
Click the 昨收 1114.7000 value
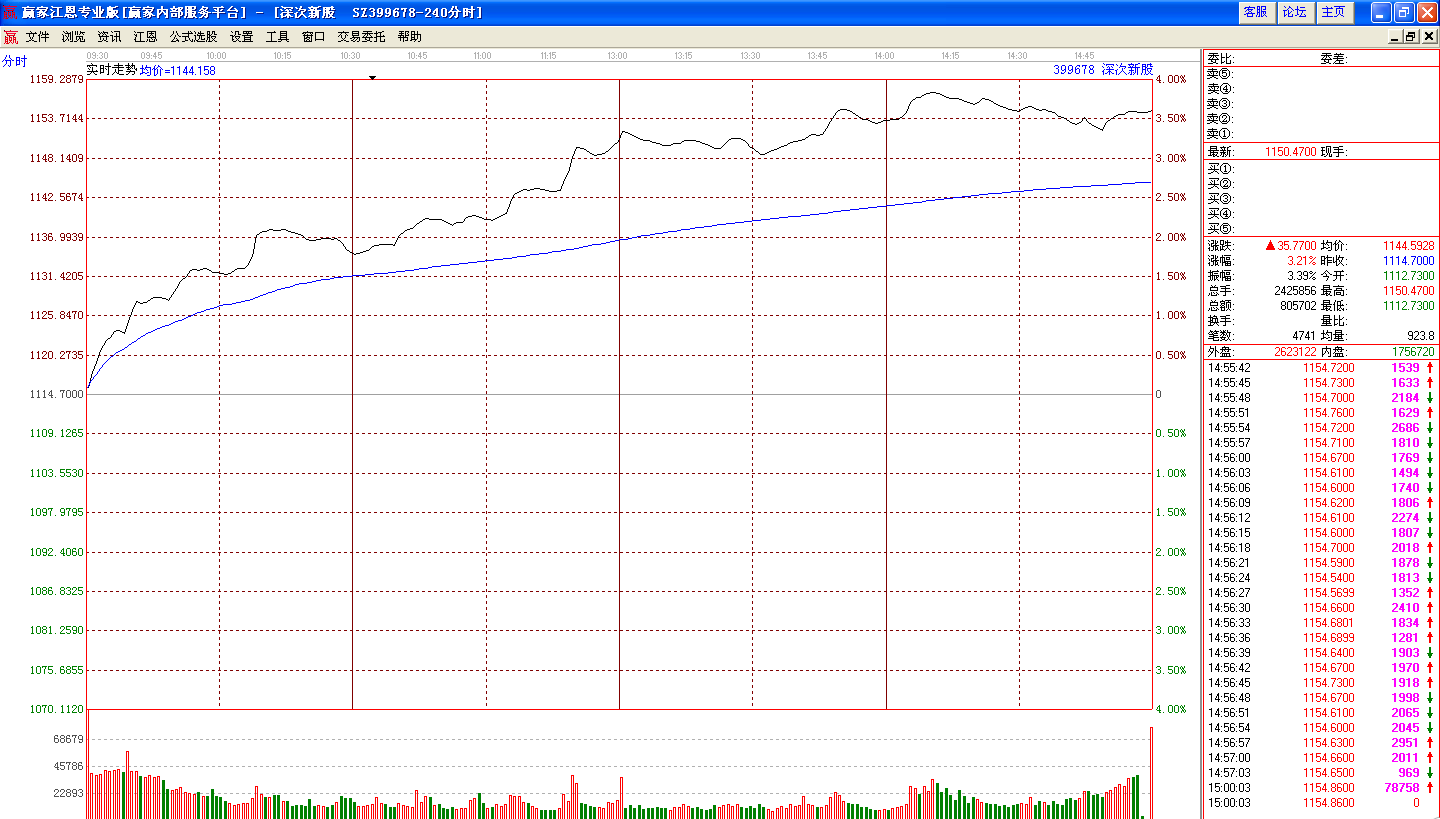click(x=1408, y=260)
